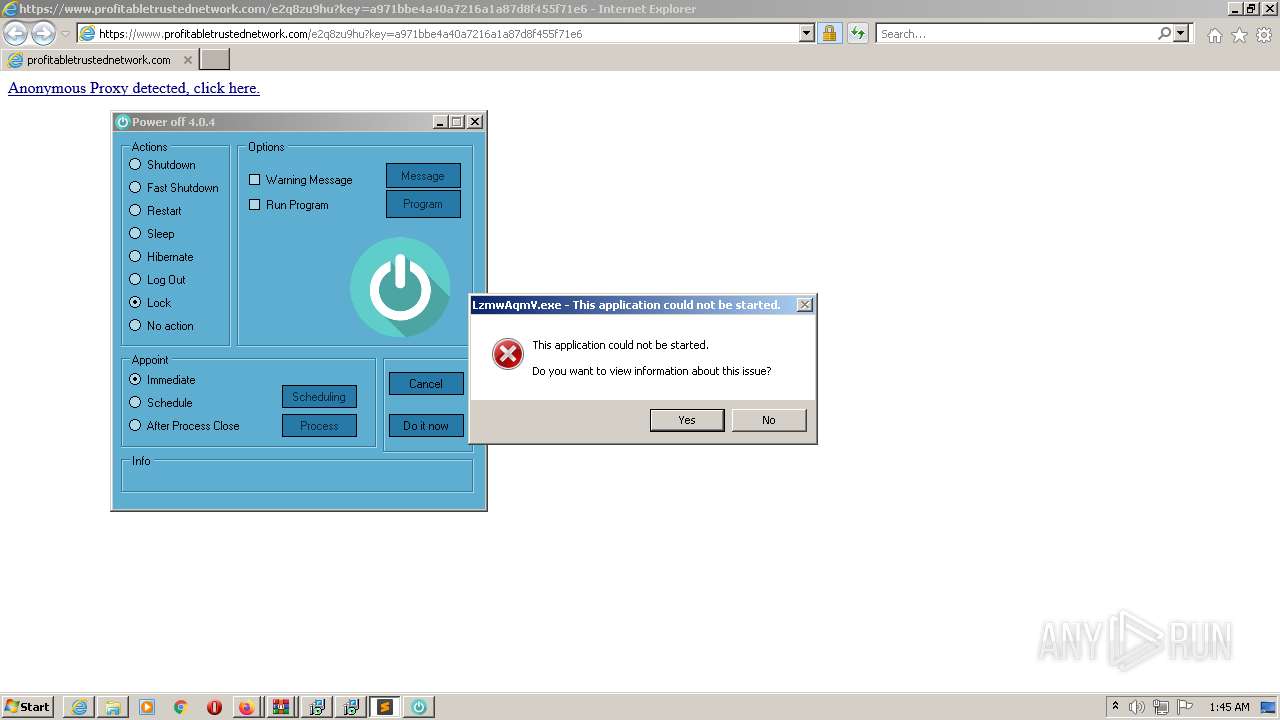Image resolution: width=1280 pixels, height=720 pixels.
Task: Open the network status tray icon
Action: (x=1161, y=707)
